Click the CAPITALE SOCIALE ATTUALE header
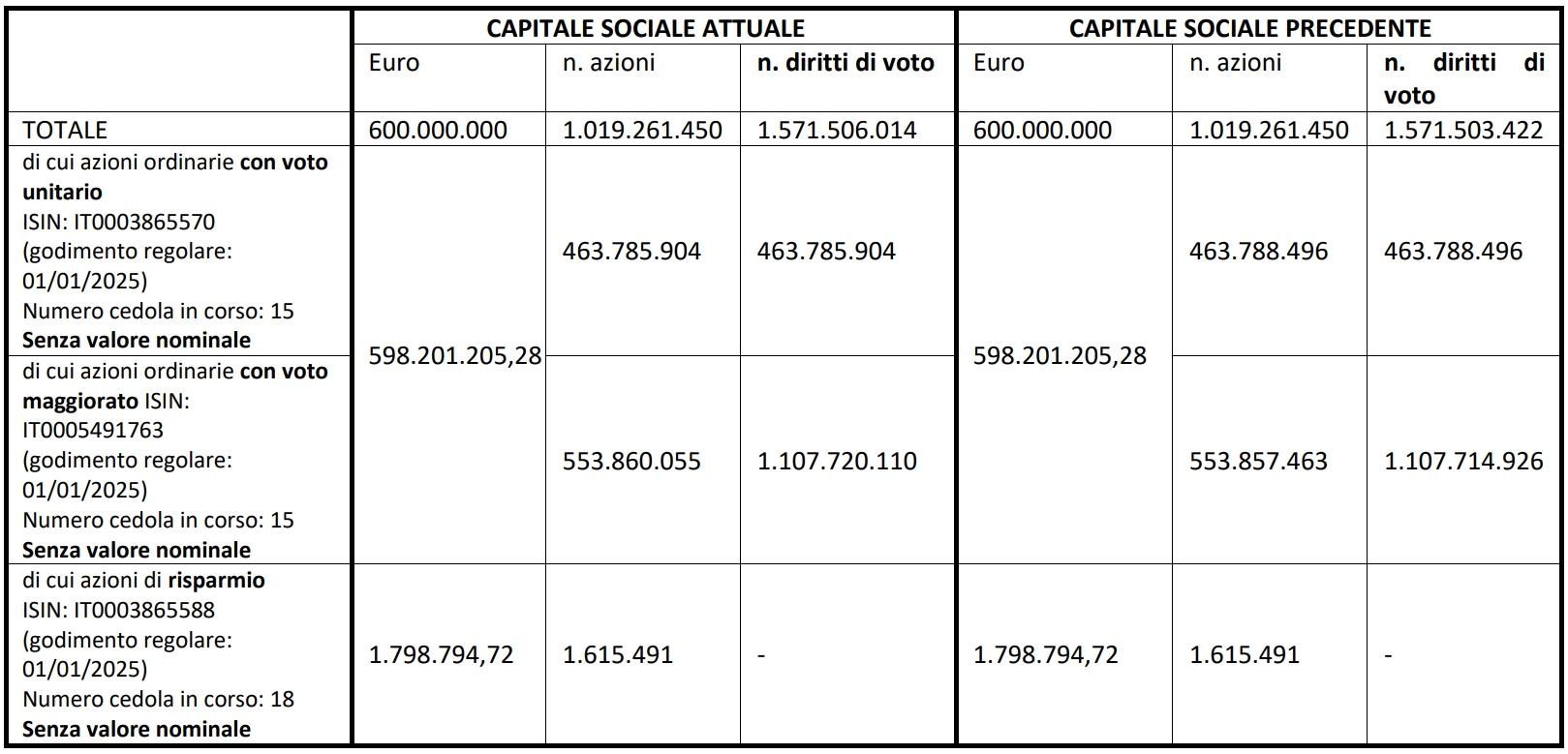1568x754 pixels. click(x=645, y=28)
